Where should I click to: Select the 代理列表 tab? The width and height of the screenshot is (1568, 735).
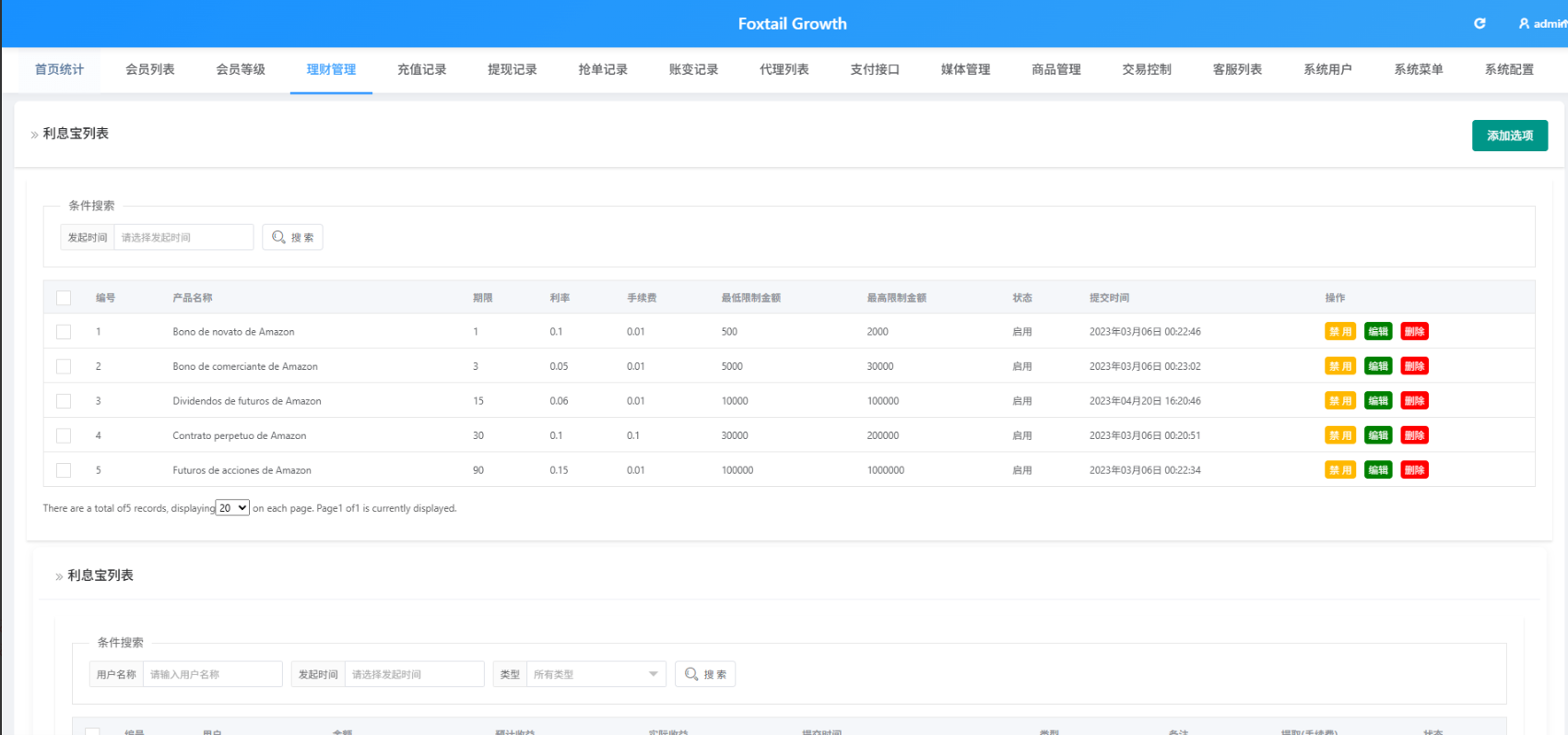[784, 69]
